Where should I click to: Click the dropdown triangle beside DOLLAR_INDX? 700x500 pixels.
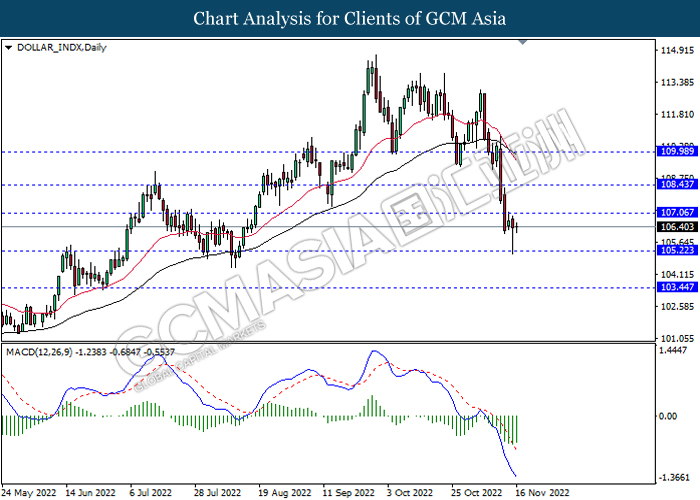click(x=8, y=48)
